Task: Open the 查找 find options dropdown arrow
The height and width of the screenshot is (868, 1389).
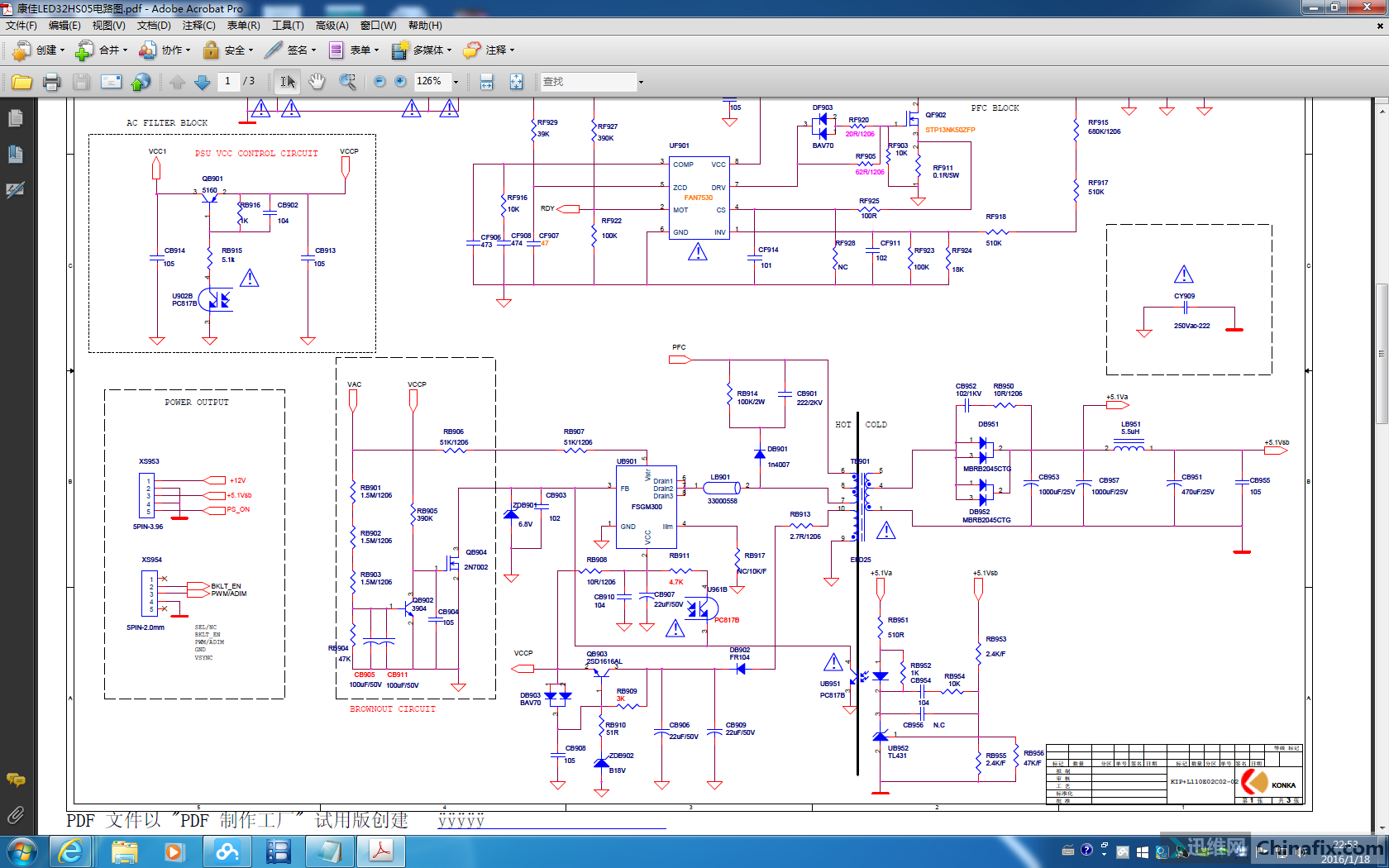Action: (641, 82)
